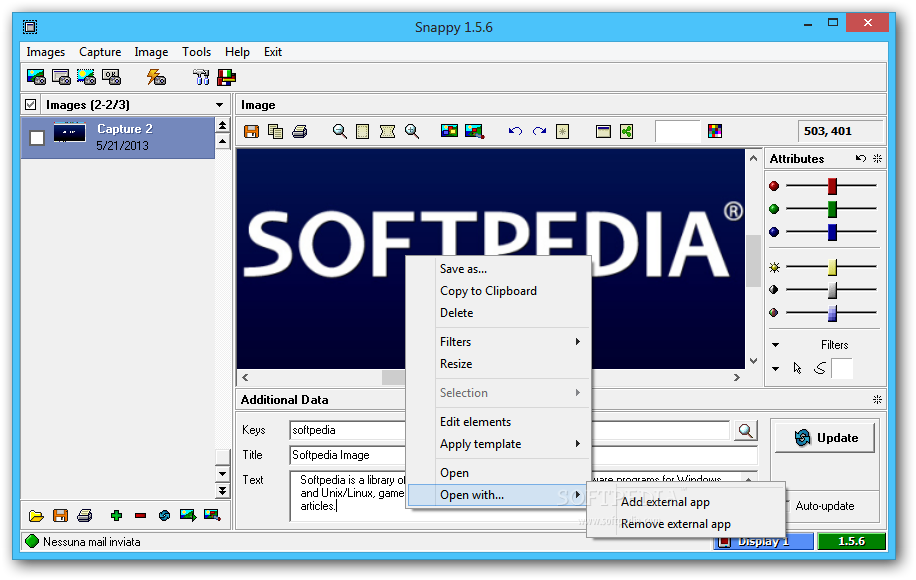Open the color palette grid swatch
This screenshot has height=580, width=916.
coord(715,131)
